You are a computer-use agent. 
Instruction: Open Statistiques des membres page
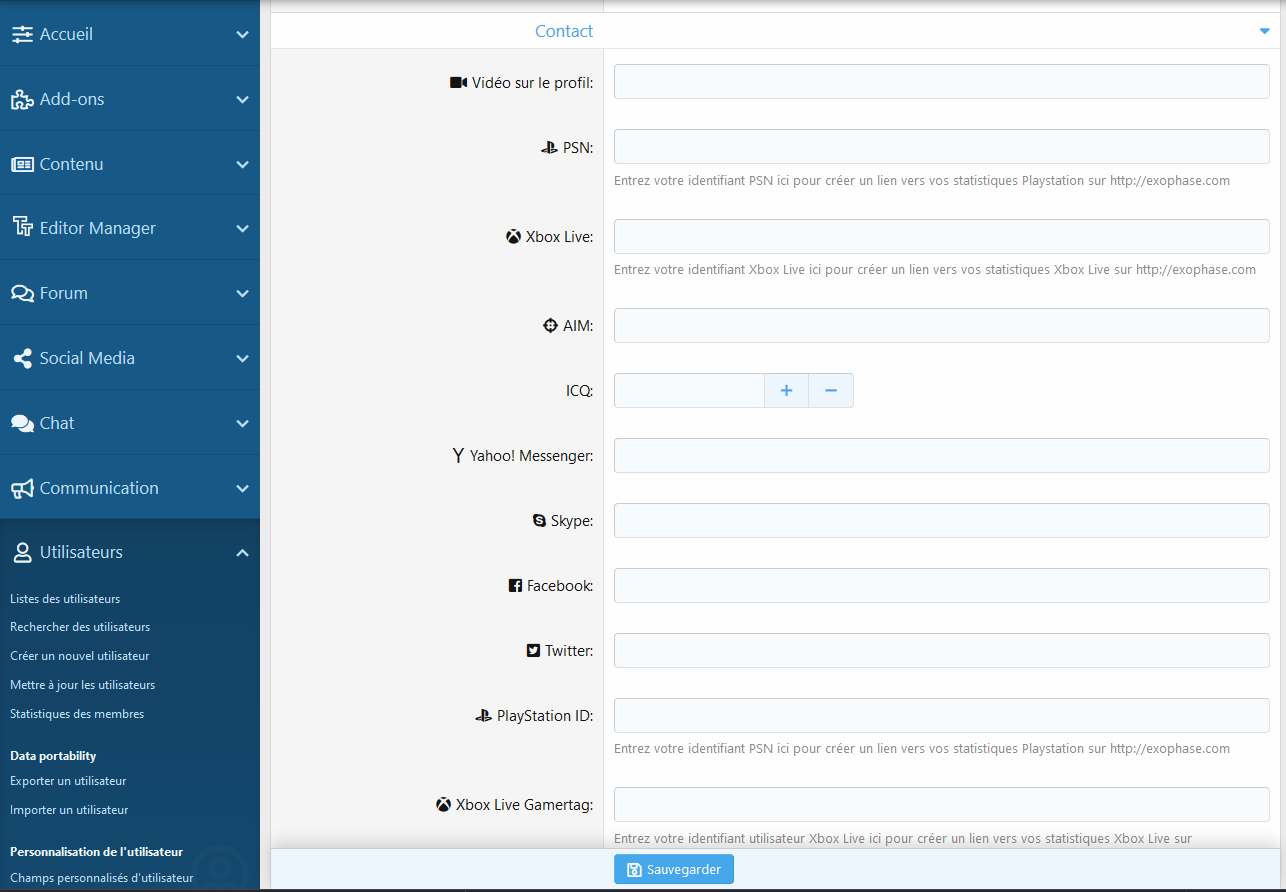pyautogui.click(x=77, y=714)
